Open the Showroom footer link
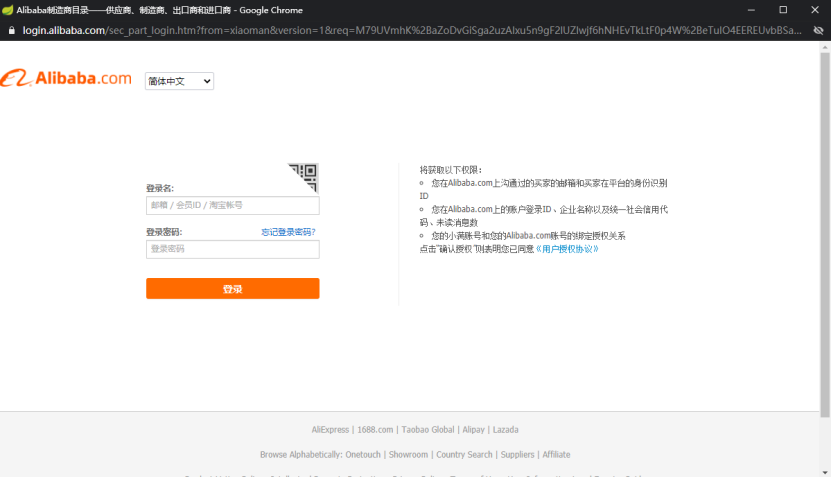Image resolution: width=831 pixels, height=477 pixels. click(408, 454)
